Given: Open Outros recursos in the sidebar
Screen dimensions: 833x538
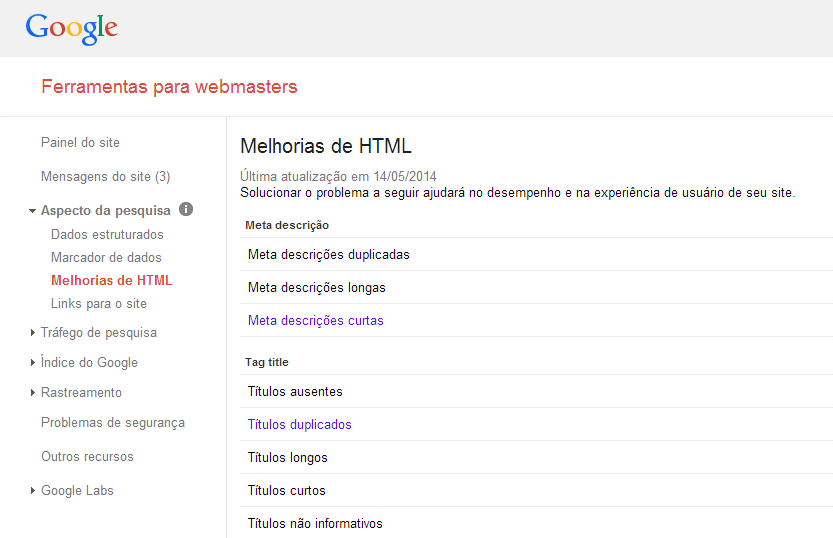Looking at the screenshot, I should click(87, 457).
